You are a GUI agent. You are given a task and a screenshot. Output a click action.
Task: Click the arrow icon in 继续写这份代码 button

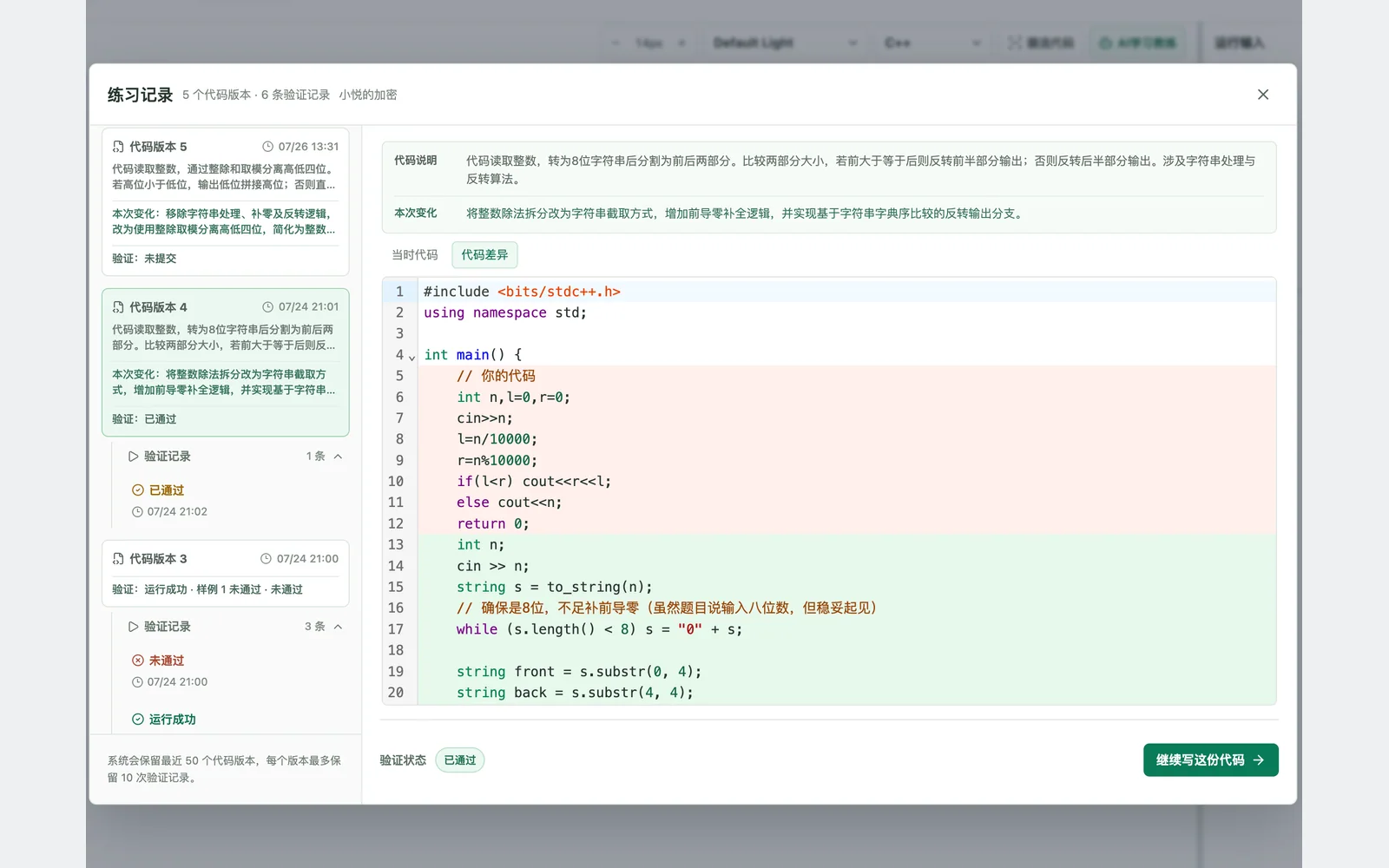[x=1259, y=759]
